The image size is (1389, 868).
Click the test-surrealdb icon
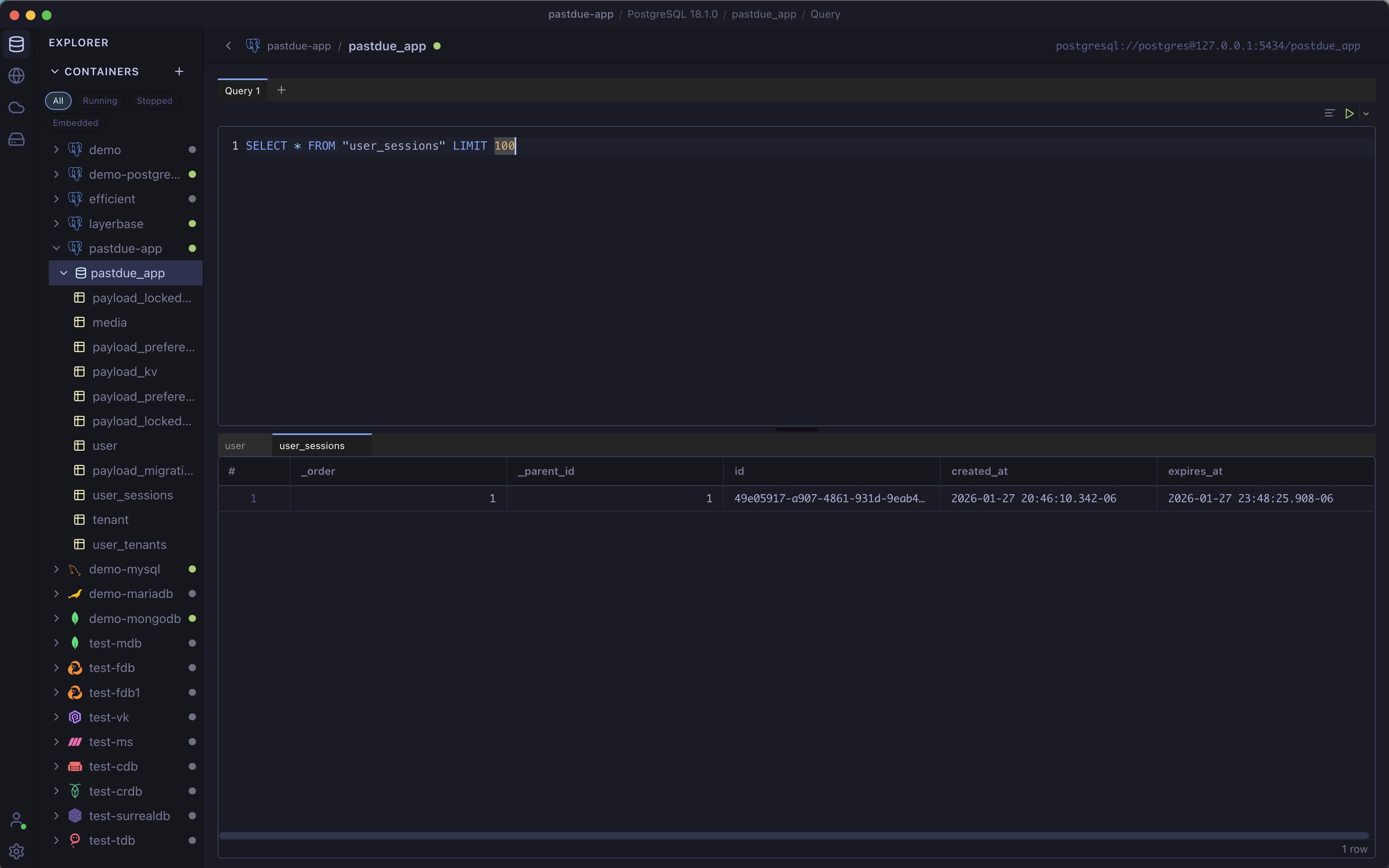point(75,816)
